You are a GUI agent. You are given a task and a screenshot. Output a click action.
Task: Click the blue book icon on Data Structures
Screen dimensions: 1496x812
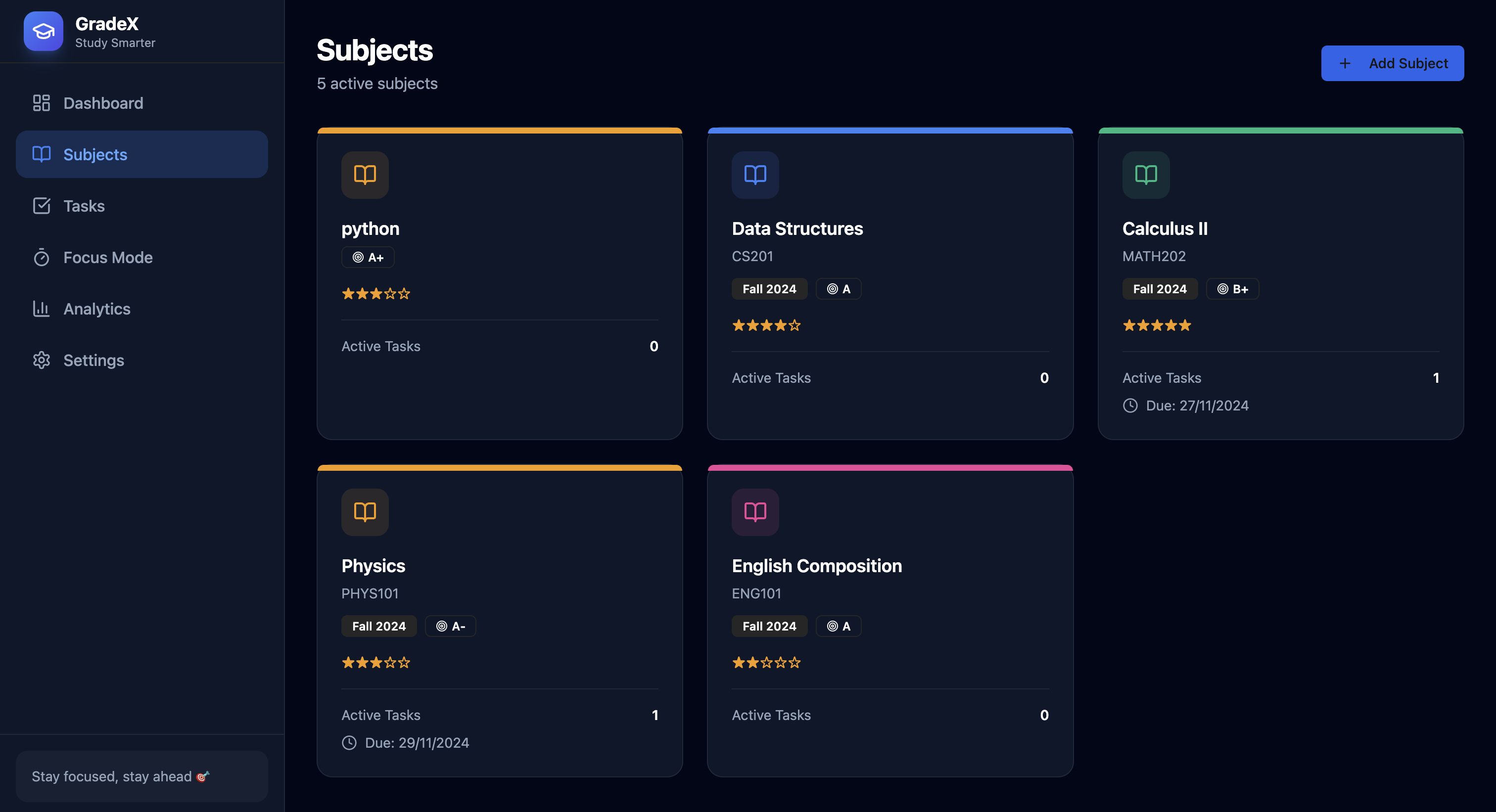pyautogui.click(x=755, y=175)
